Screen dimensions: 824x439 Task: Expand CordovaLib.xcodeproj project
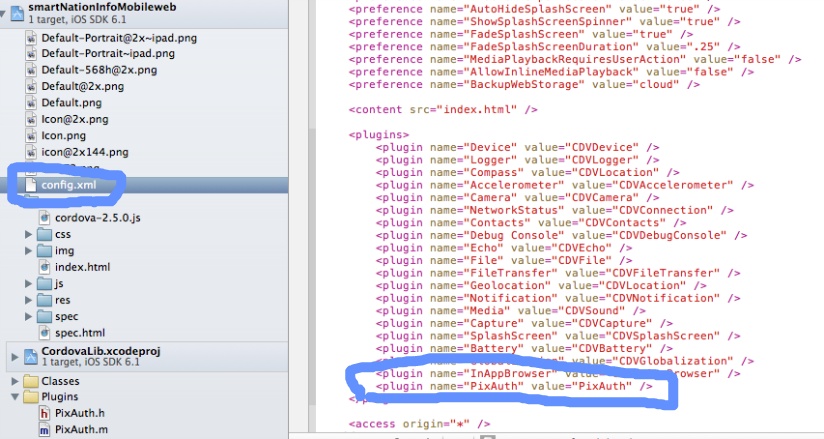point(15,357)
